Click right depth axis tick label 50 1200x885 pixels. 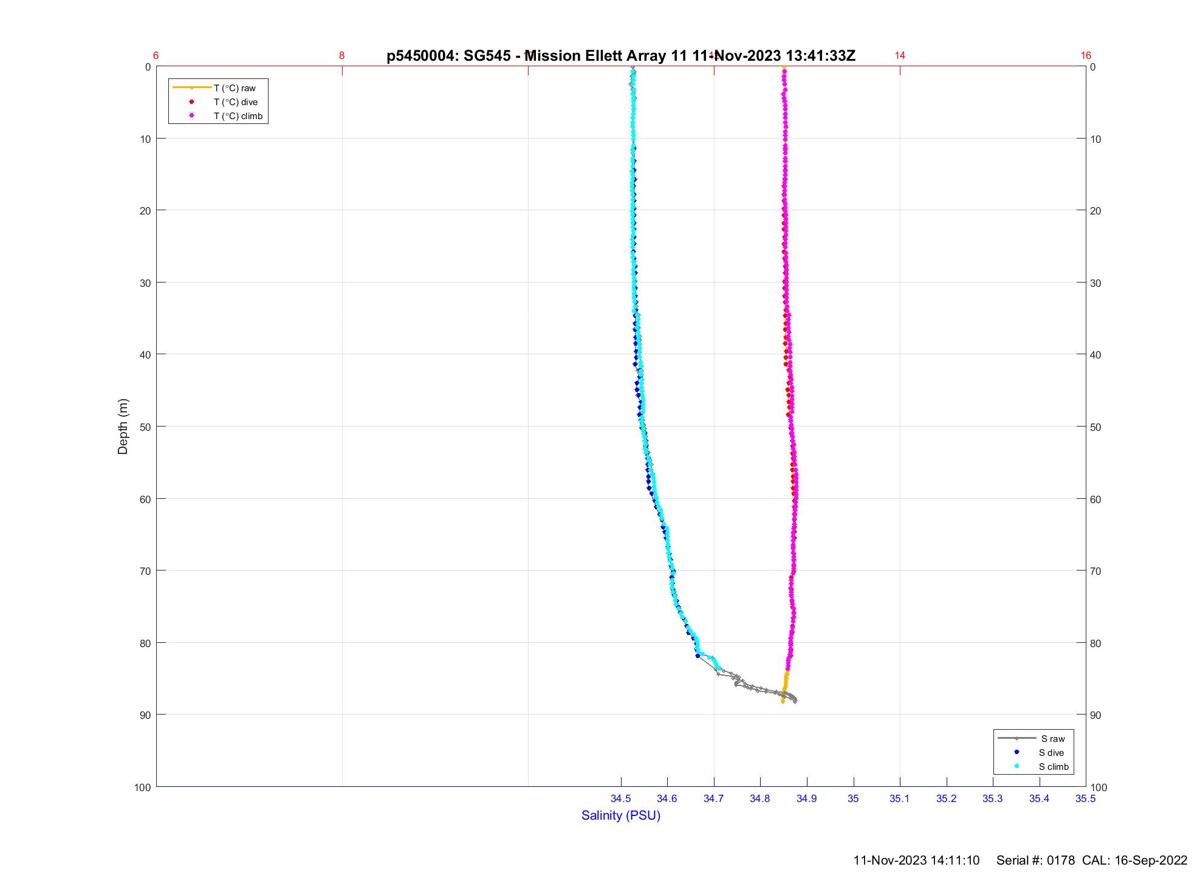(x=1097, y=427)
